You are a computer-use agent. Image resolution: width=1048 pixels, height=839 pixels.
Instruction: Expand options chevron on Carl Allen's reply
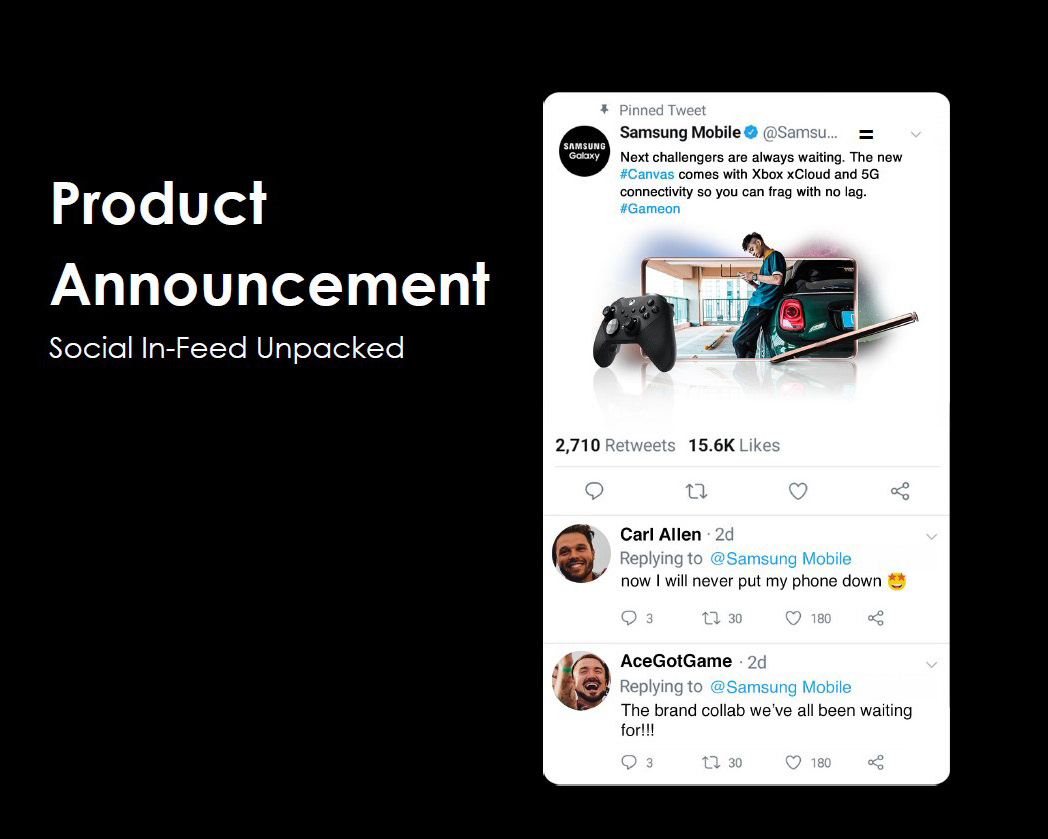tap(931, 537)
